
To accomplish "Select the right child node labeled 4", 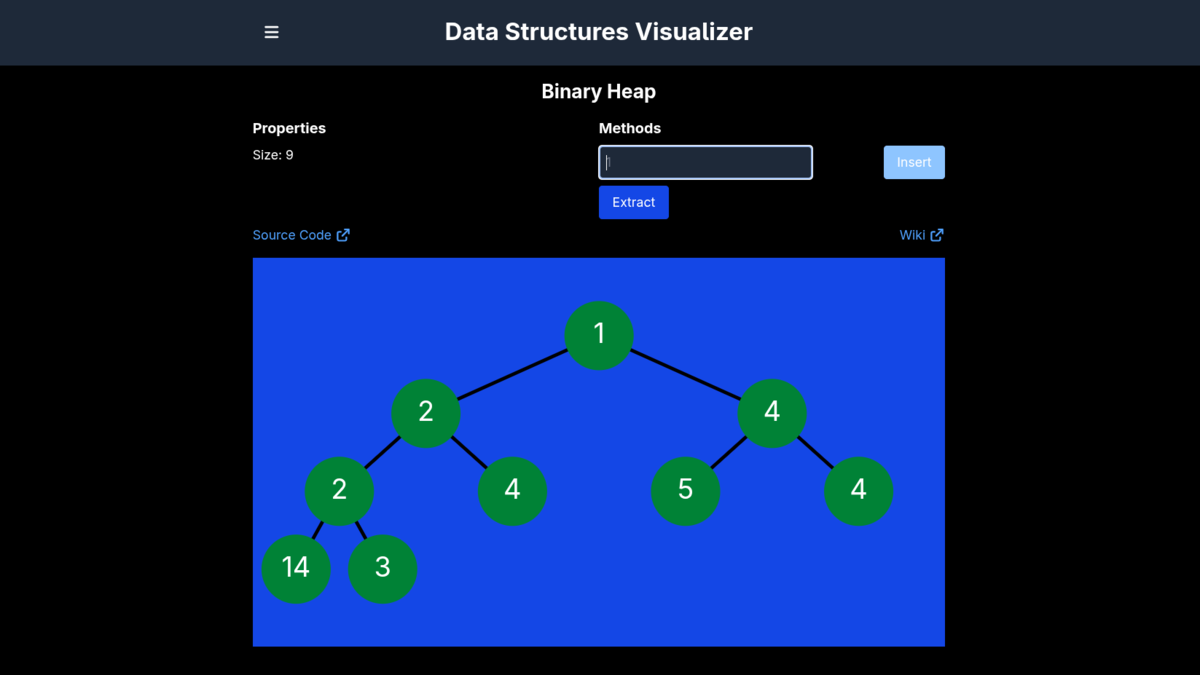I will pyautogui.click(x=772, y=412).
